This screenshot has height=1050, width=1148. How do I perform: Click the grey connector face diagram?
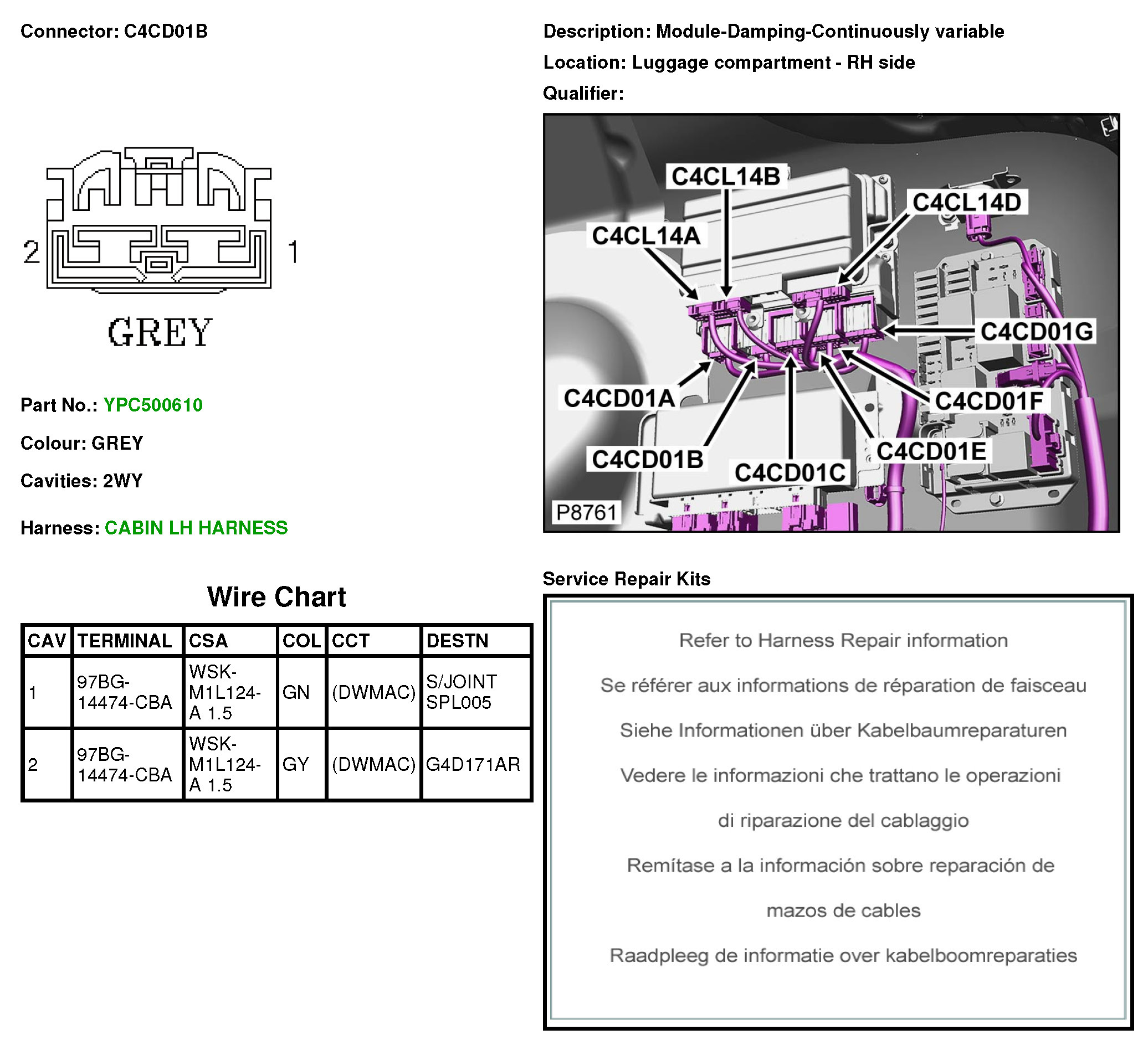[158, 222]
